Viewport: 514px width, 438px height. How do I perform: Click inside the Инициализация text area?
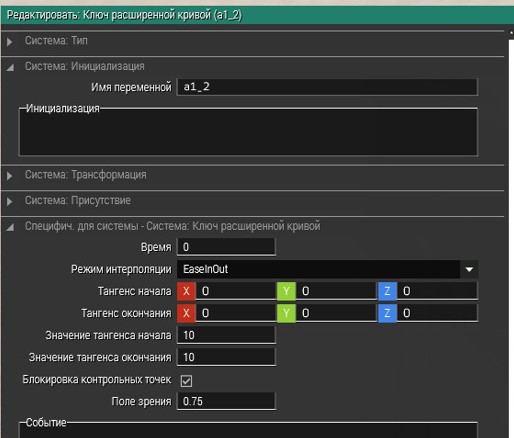point(248,132)
